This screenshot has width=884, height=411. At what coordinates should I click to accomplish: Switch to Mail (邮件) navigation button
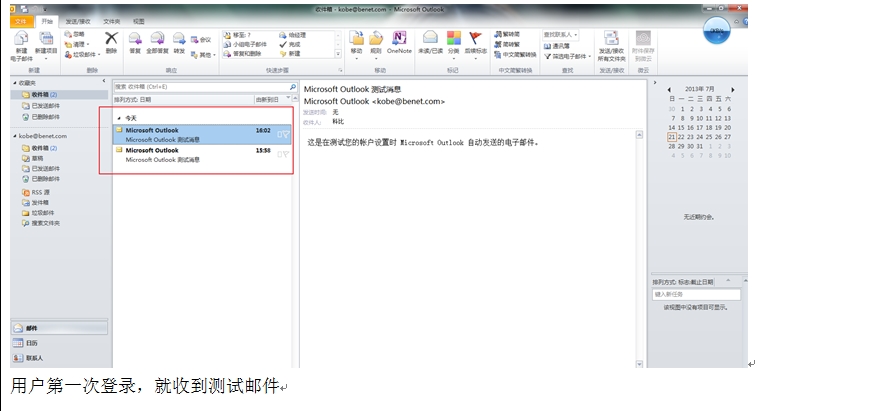pos(59,328)
